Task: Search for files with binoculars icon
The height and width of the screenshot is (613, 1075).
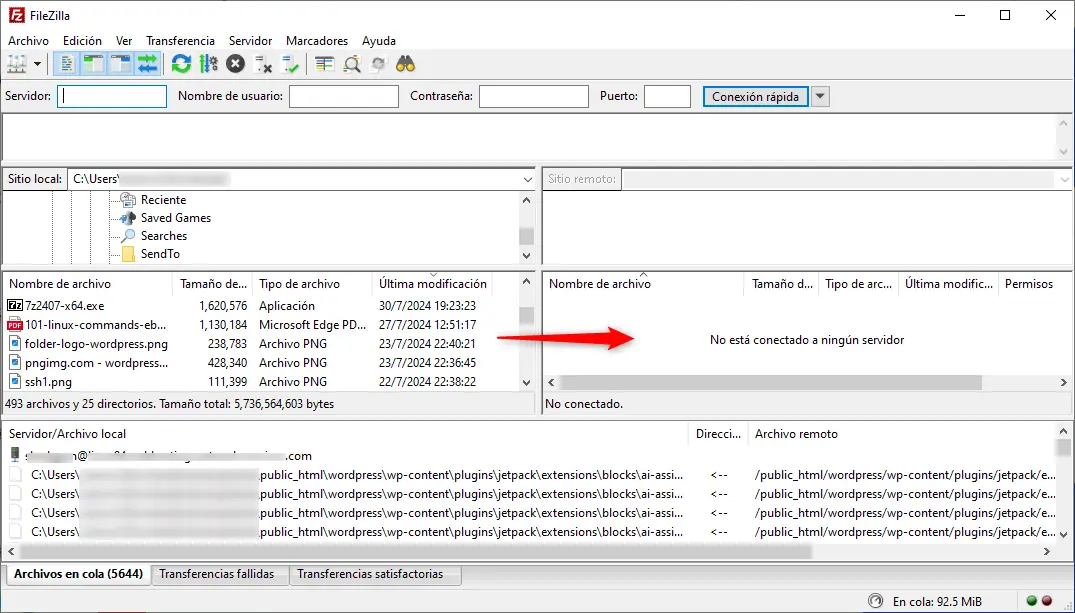Action: click(405, 64)
